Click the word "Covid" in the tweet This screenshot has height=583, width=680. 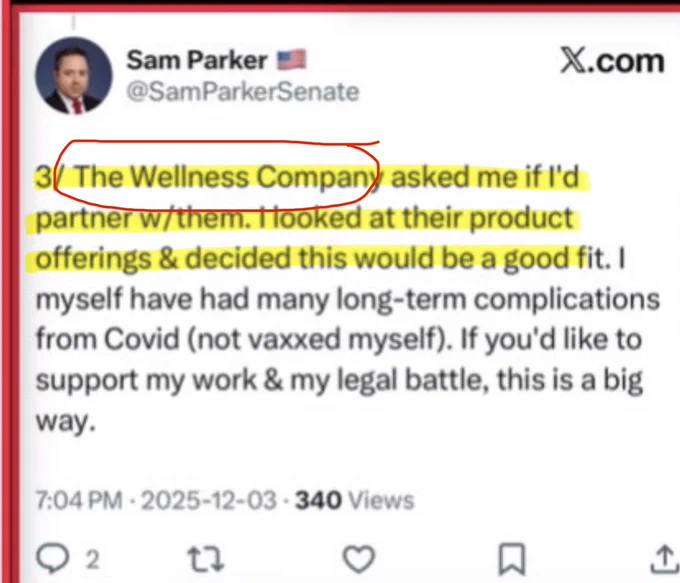(x=141, y=339)
